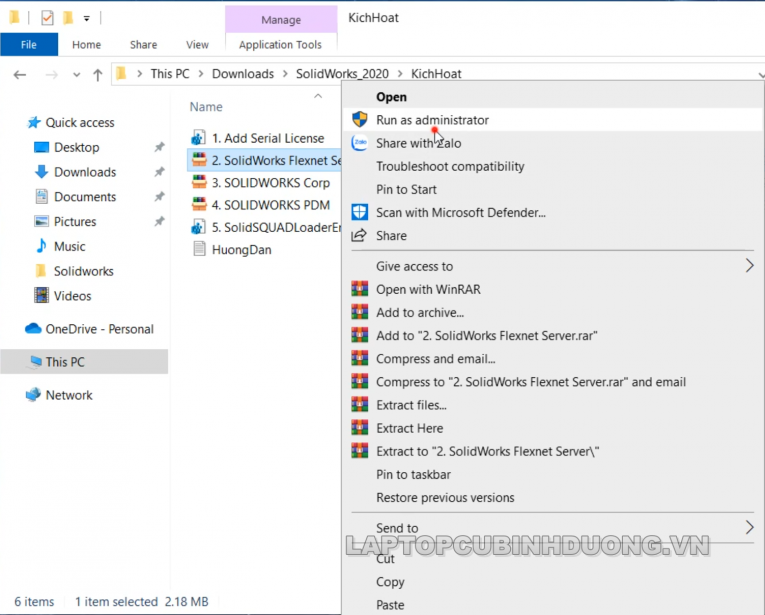The width and height of the screenshot is (765, 615).
Task: Click icon of 4. SOLIDWORKS PDM file
Action: (x=199, y=204)
